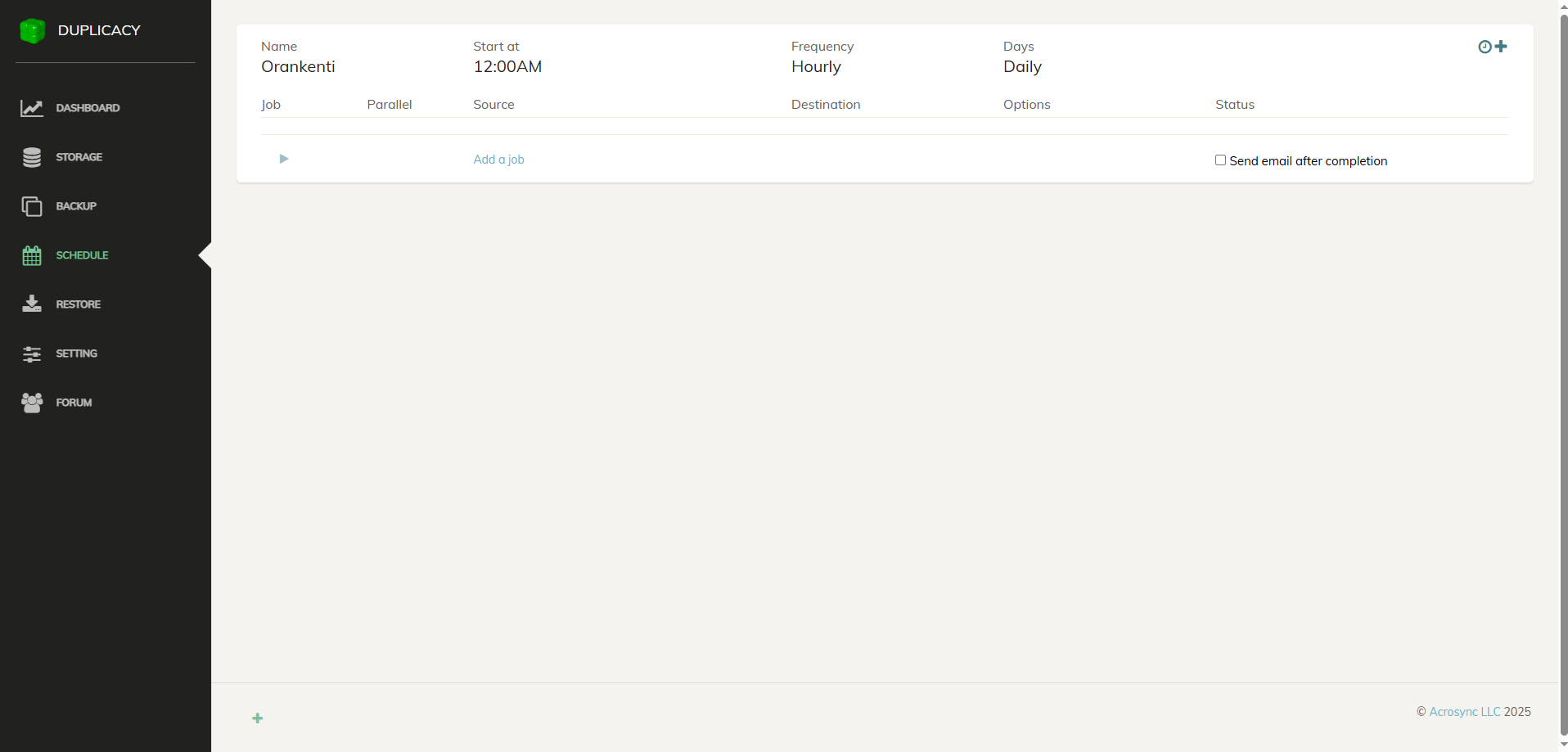
Task: Click the green Duplicacy cube logo
Action: pos(32,31)
